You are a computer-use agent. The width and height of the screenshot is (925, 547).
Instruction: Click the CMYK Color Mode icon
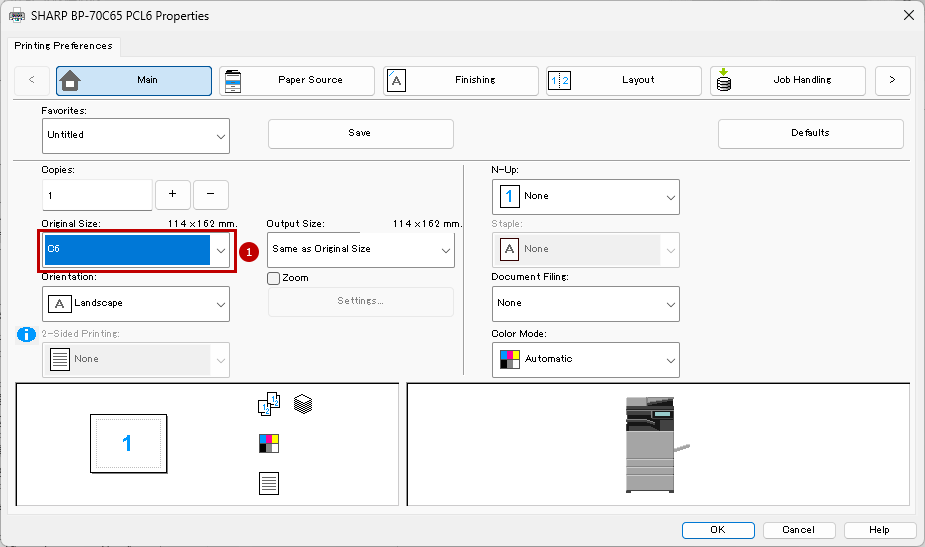(x=510, y=359)
